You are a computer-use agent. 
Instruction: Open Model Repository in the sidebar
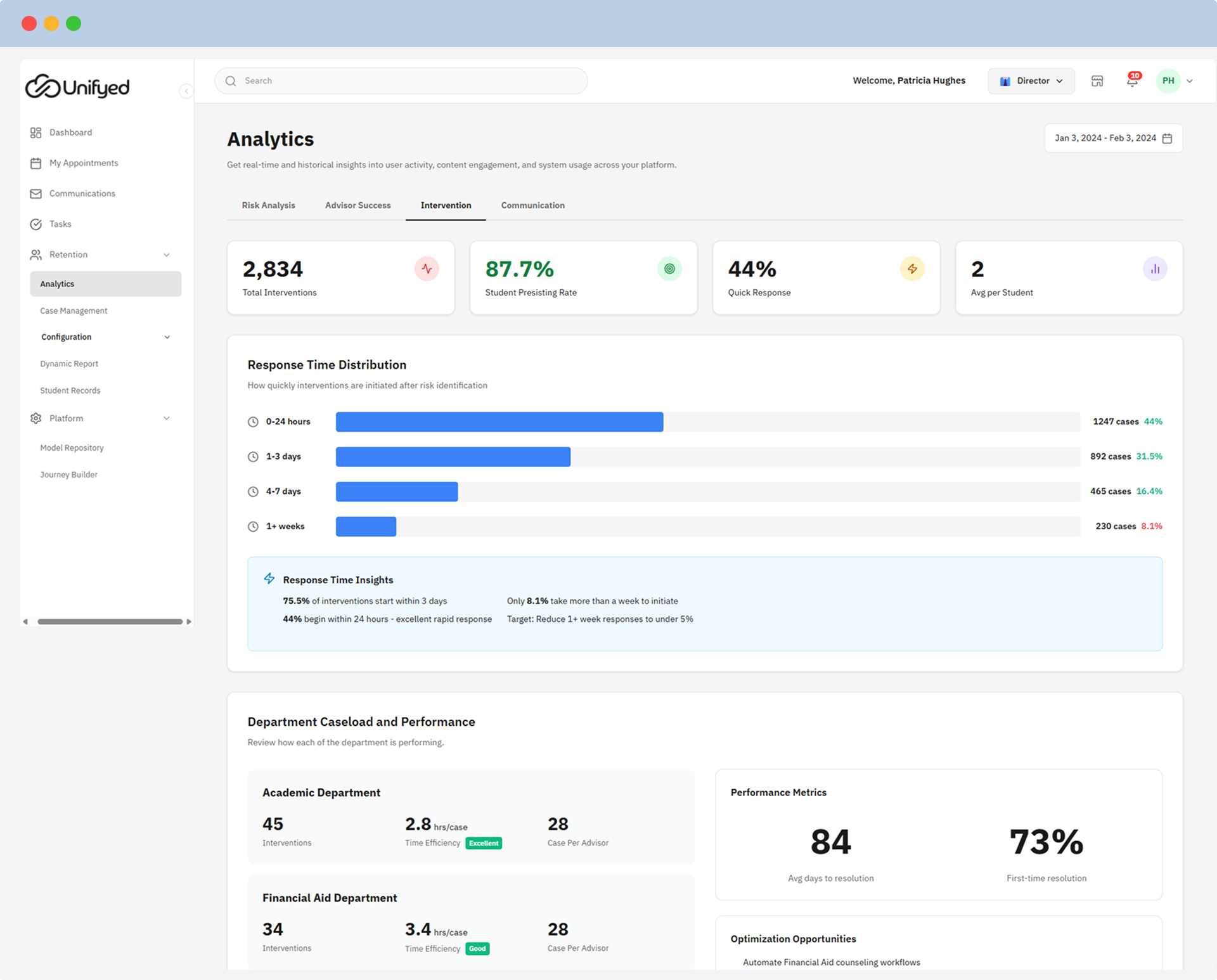[x=72, y=448]
